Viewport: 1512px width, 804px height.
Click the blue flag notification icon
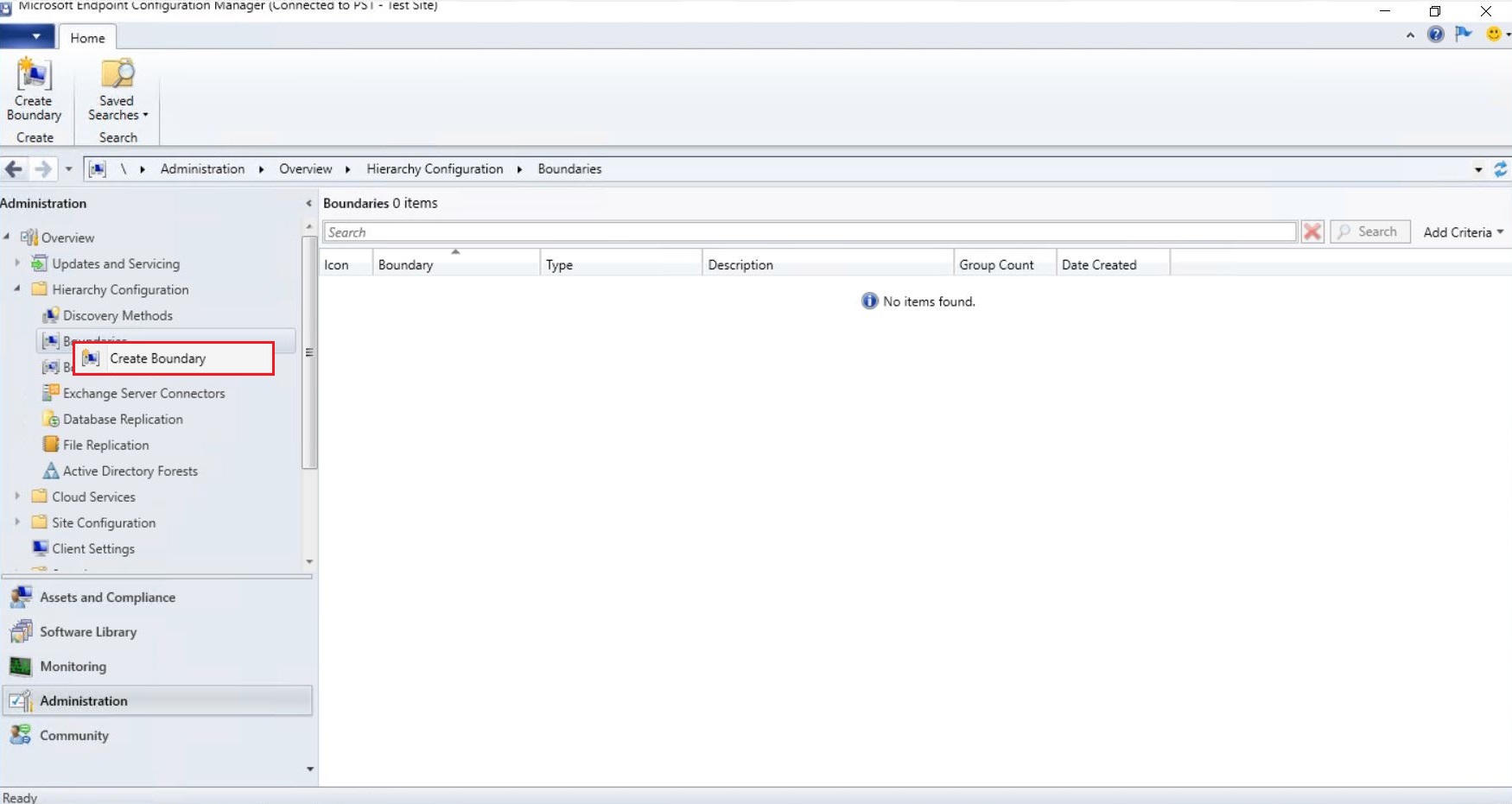tap(1464, 35)
